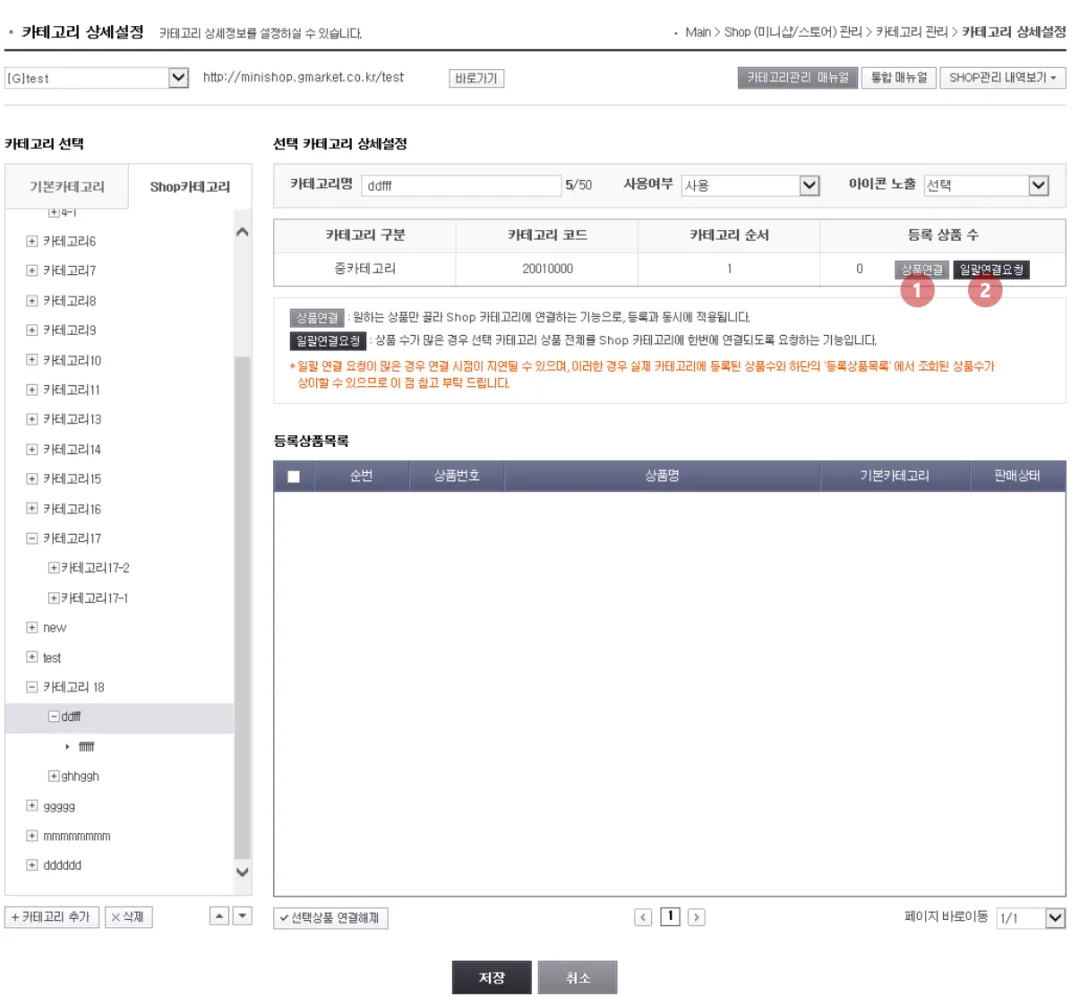1080x1005 pixels.
Task: Click the 상품연결 button in product count cell
Action: pos(922,269)
